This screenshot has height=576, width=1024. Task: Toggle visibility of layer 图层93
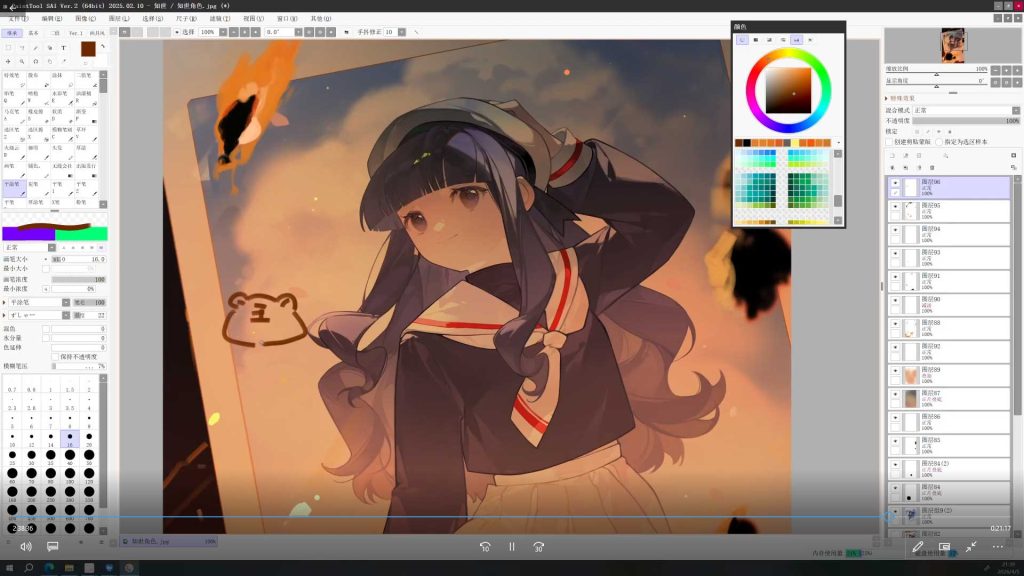[x=895, y=254]
